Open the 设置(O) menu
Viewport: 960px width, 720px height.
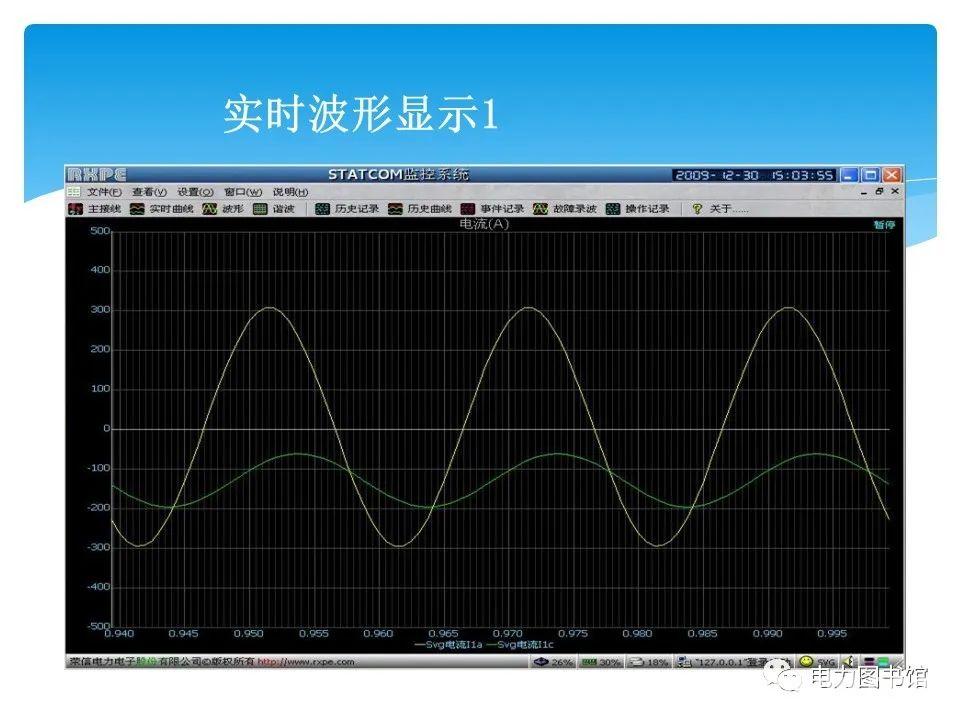tap(195, 192)
